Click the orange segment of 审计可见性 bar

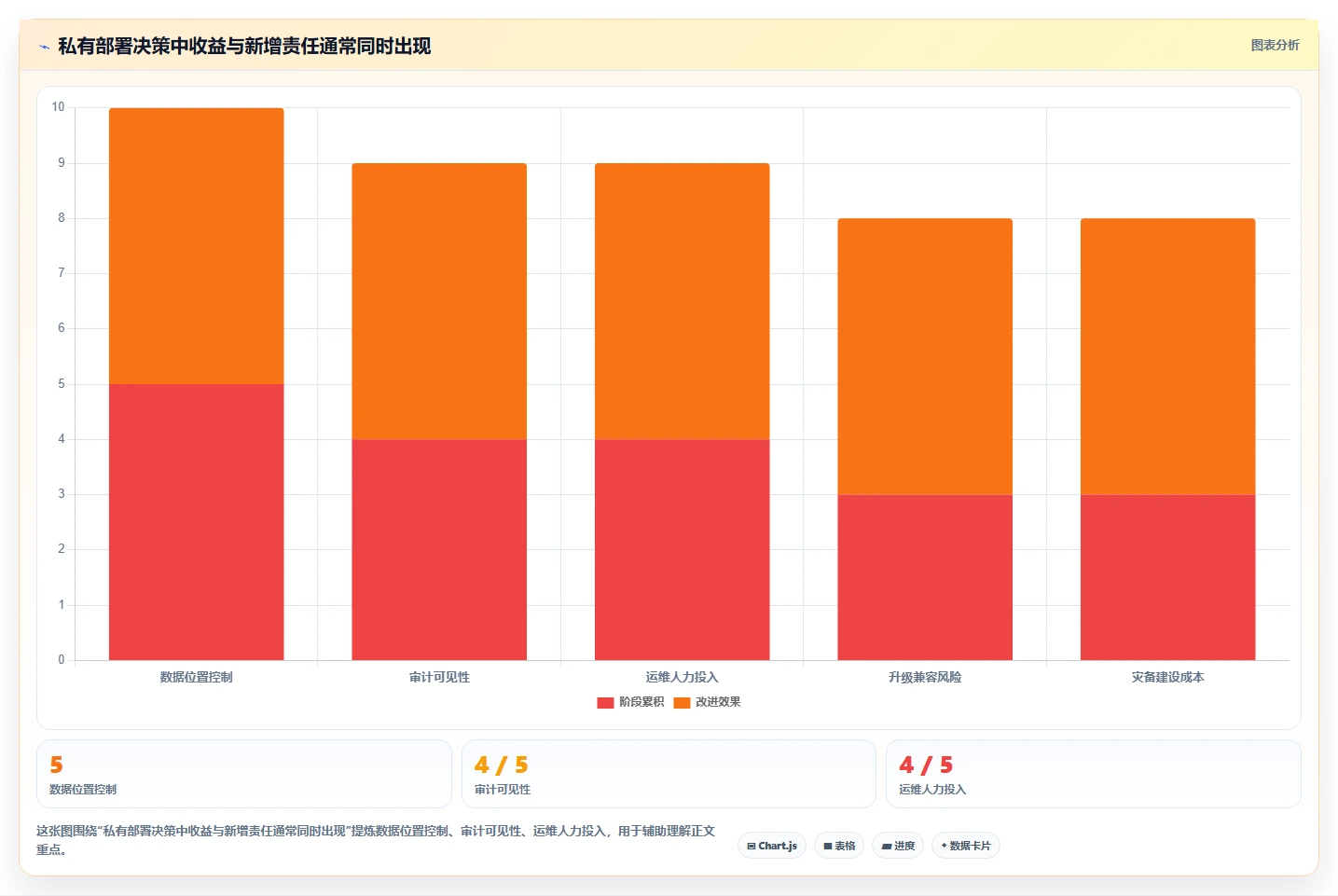point(439,301)
